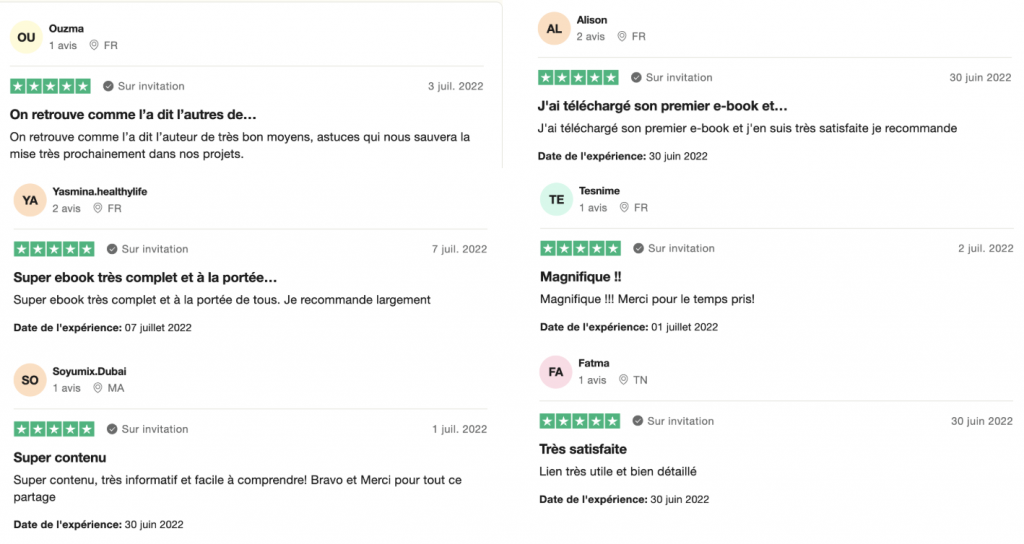Click location pin icon beside Soyumix.Dubai's MA

click(97, 388)
